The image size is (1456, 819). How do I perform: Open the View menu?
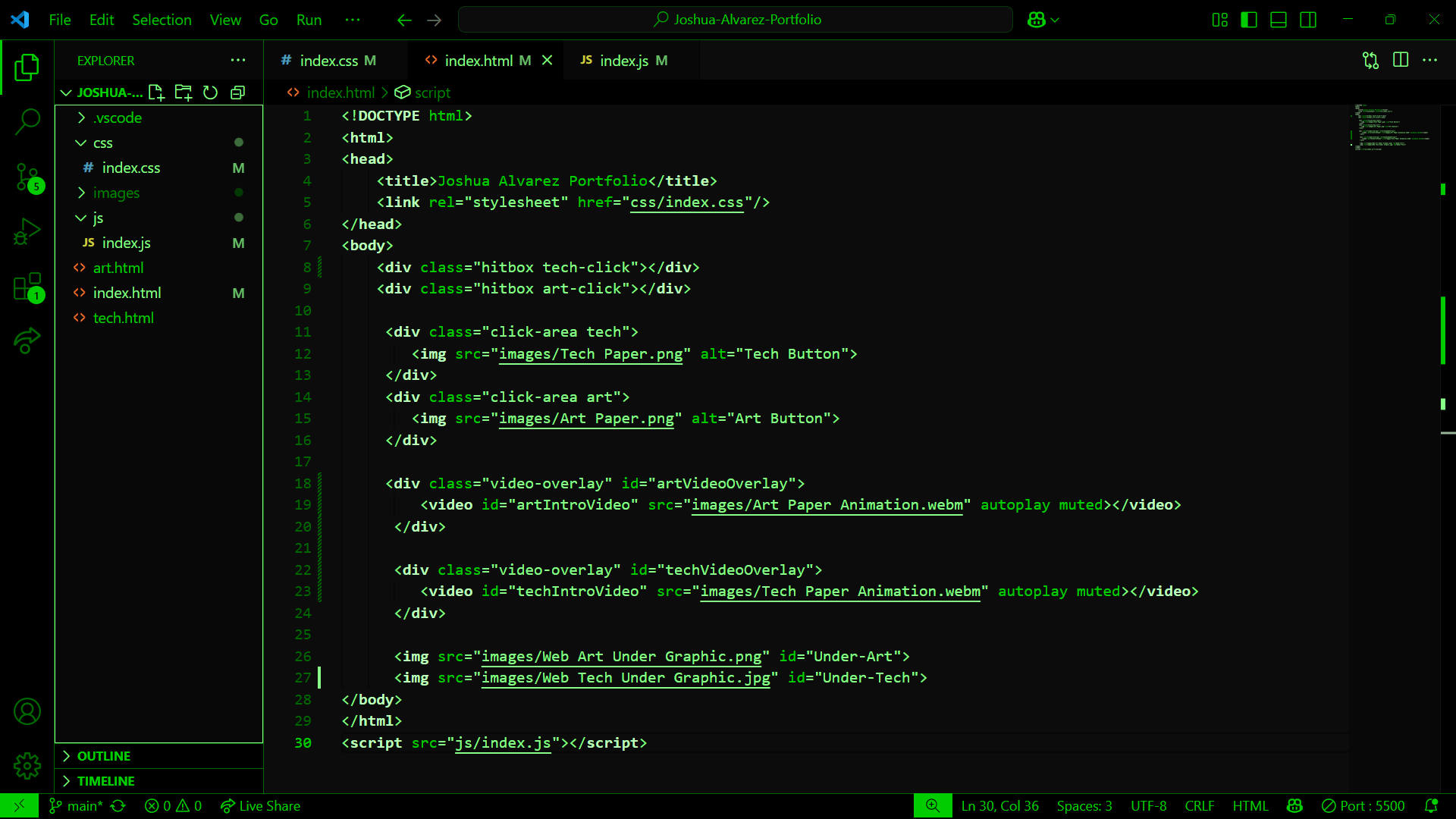pos(225,20)
